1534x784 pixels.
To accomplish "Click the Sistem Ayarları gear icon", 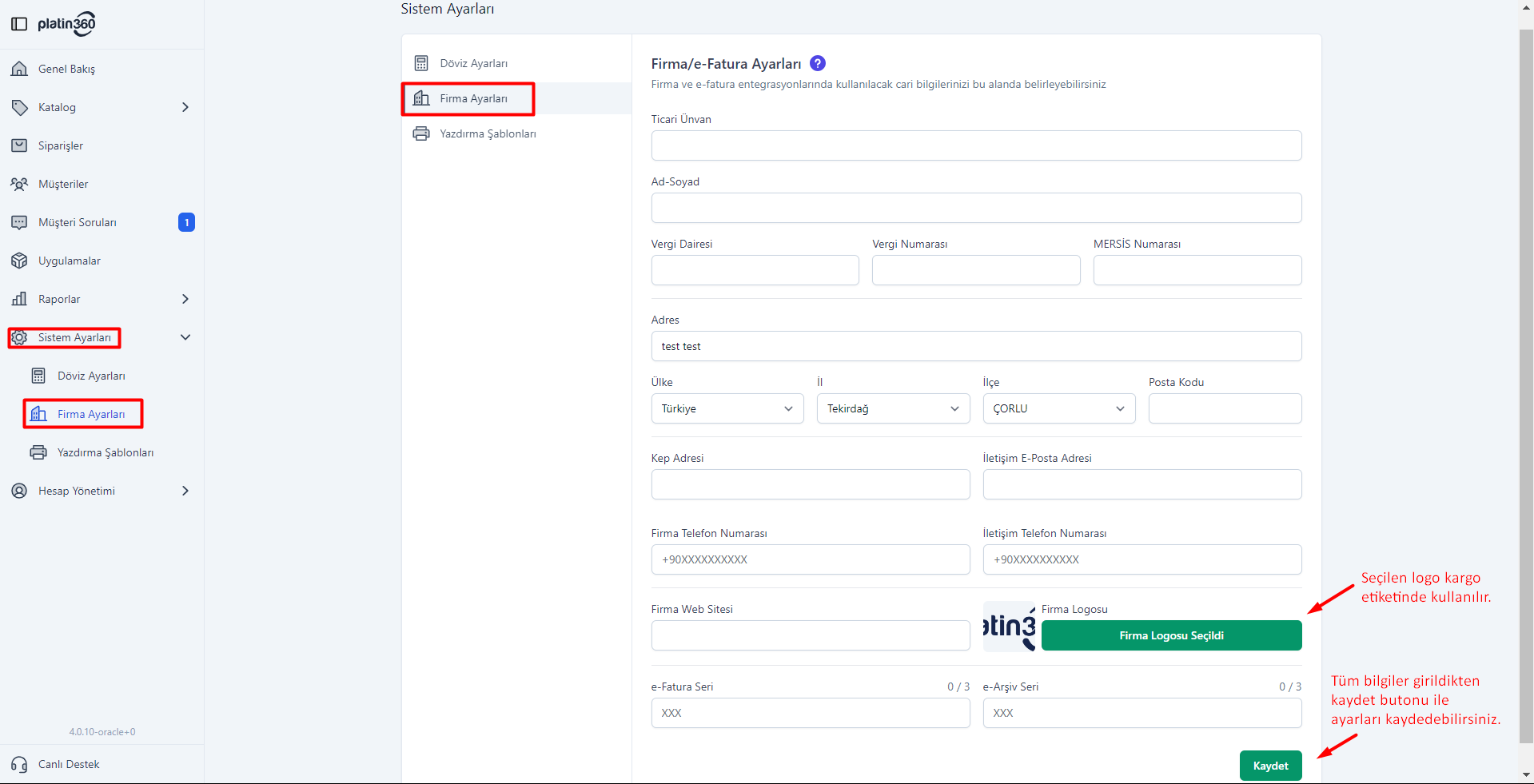I will coord(19,337).
